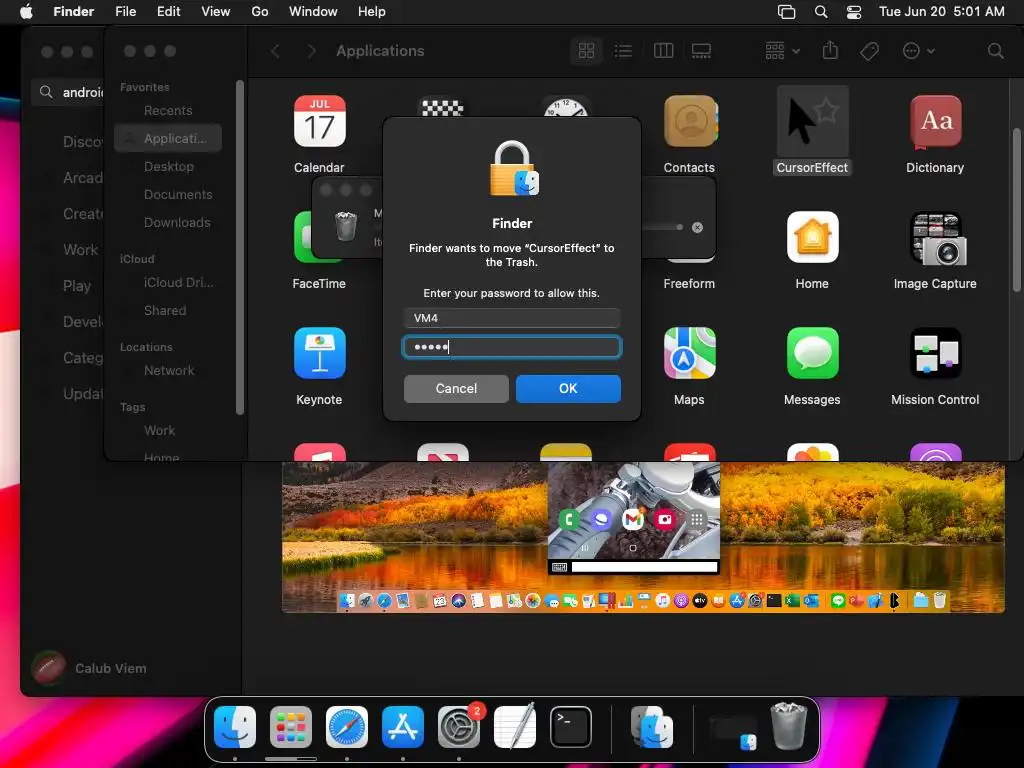
Task: Click OK in the Finder password dialog
Action: tap(568, 389)
